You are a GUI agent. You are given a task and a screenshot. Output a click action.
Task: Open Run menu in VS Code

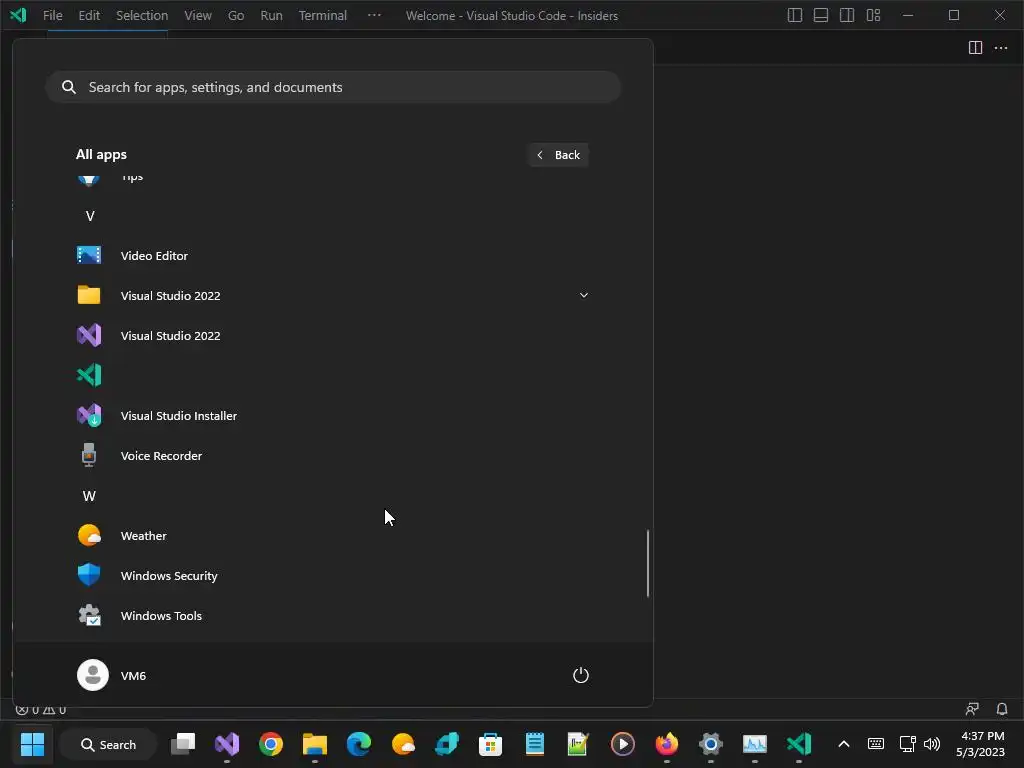point(271,15)
